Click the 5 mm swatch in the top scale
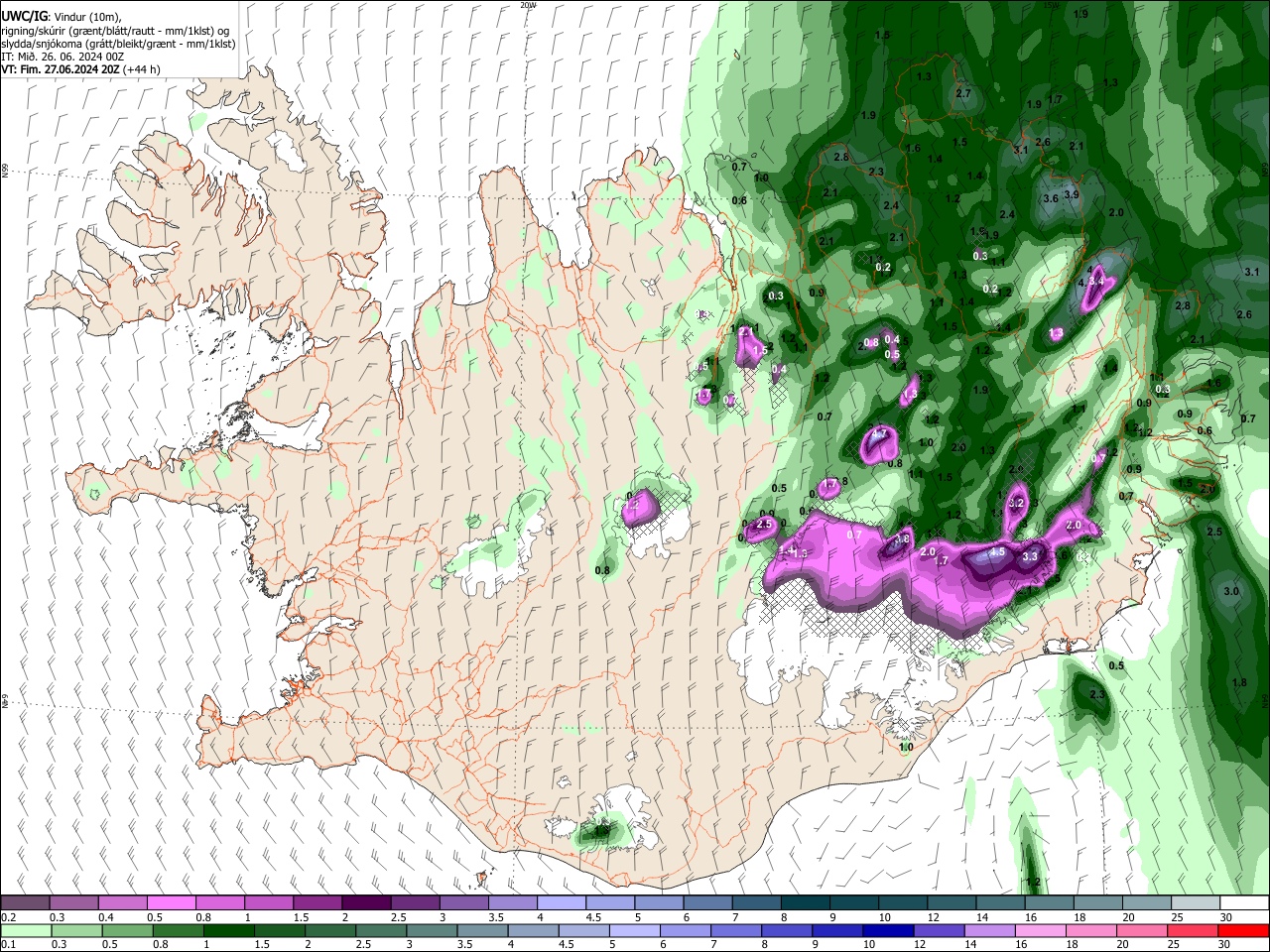 point(658,903)
